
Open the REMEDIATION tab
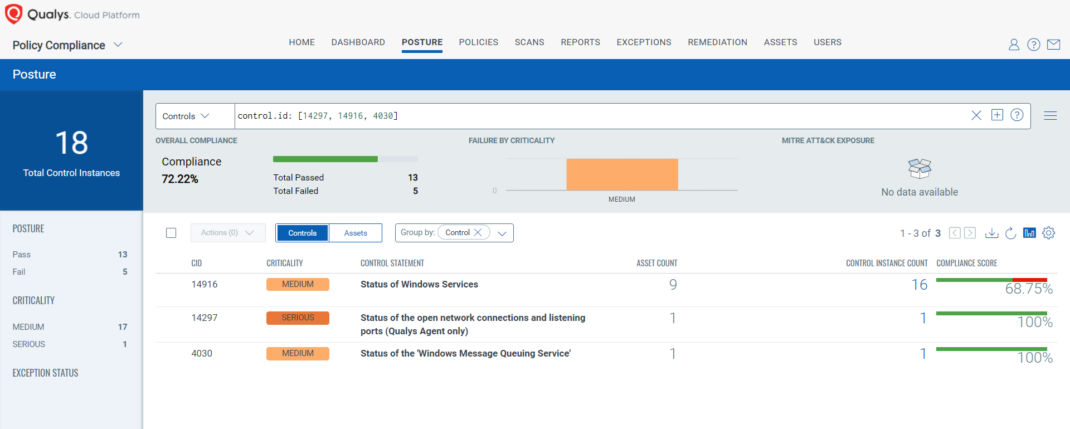pyautogui.click(x=717, y=42)
